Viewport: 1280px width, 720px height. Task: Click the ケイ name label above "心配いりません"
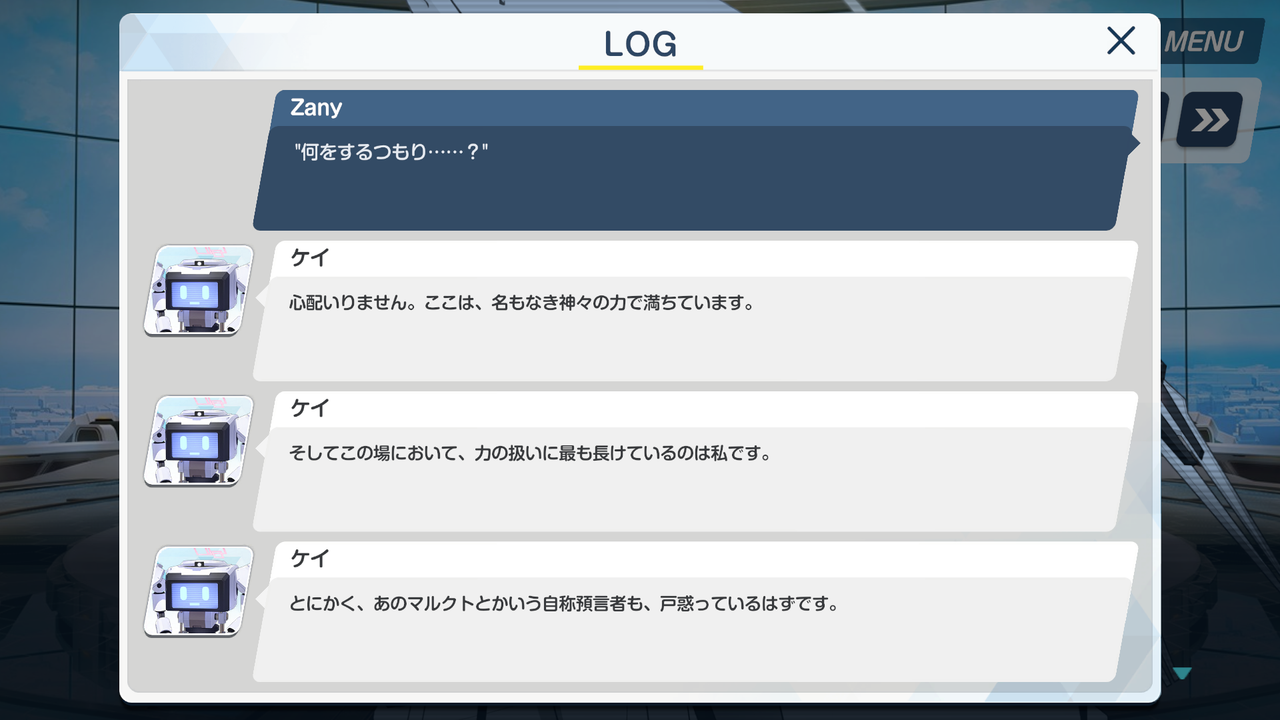tap(310, 258)
